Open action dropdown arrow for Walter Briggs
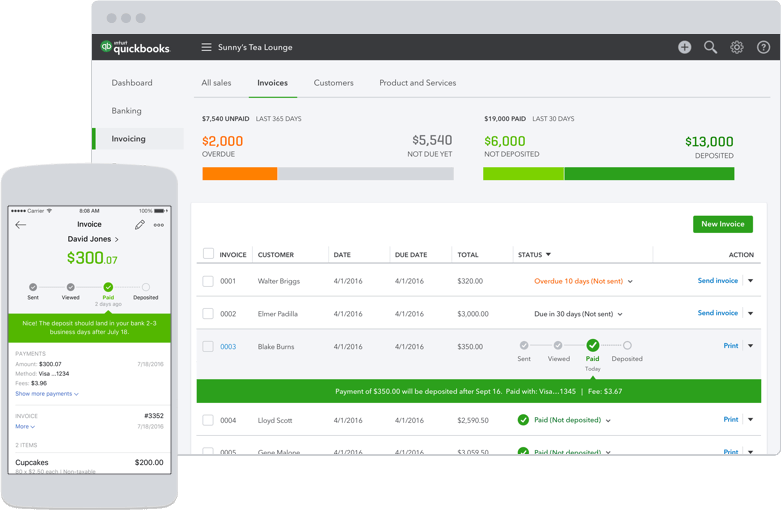This screenshot has height=510, width=781. point(750,281)
